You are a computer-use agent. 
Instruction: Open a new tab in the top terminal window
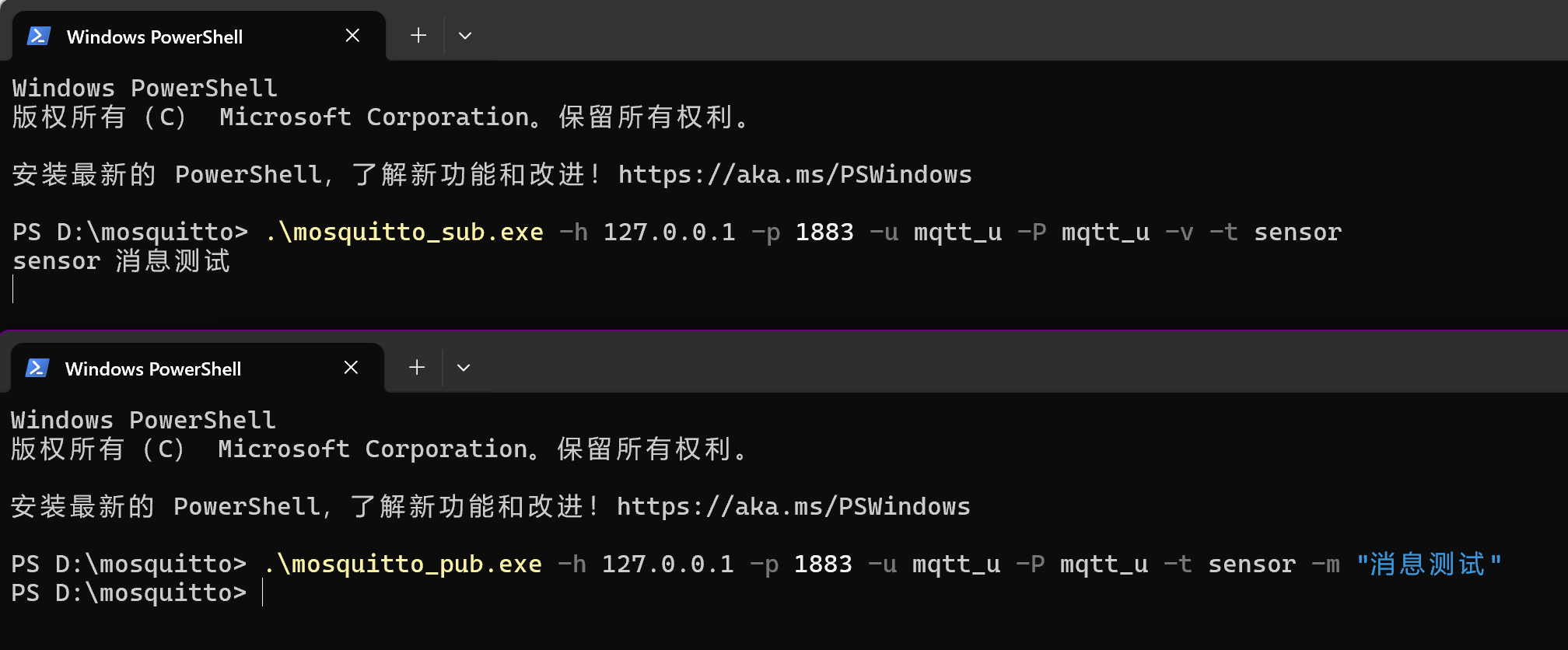[x=418, y=36]
